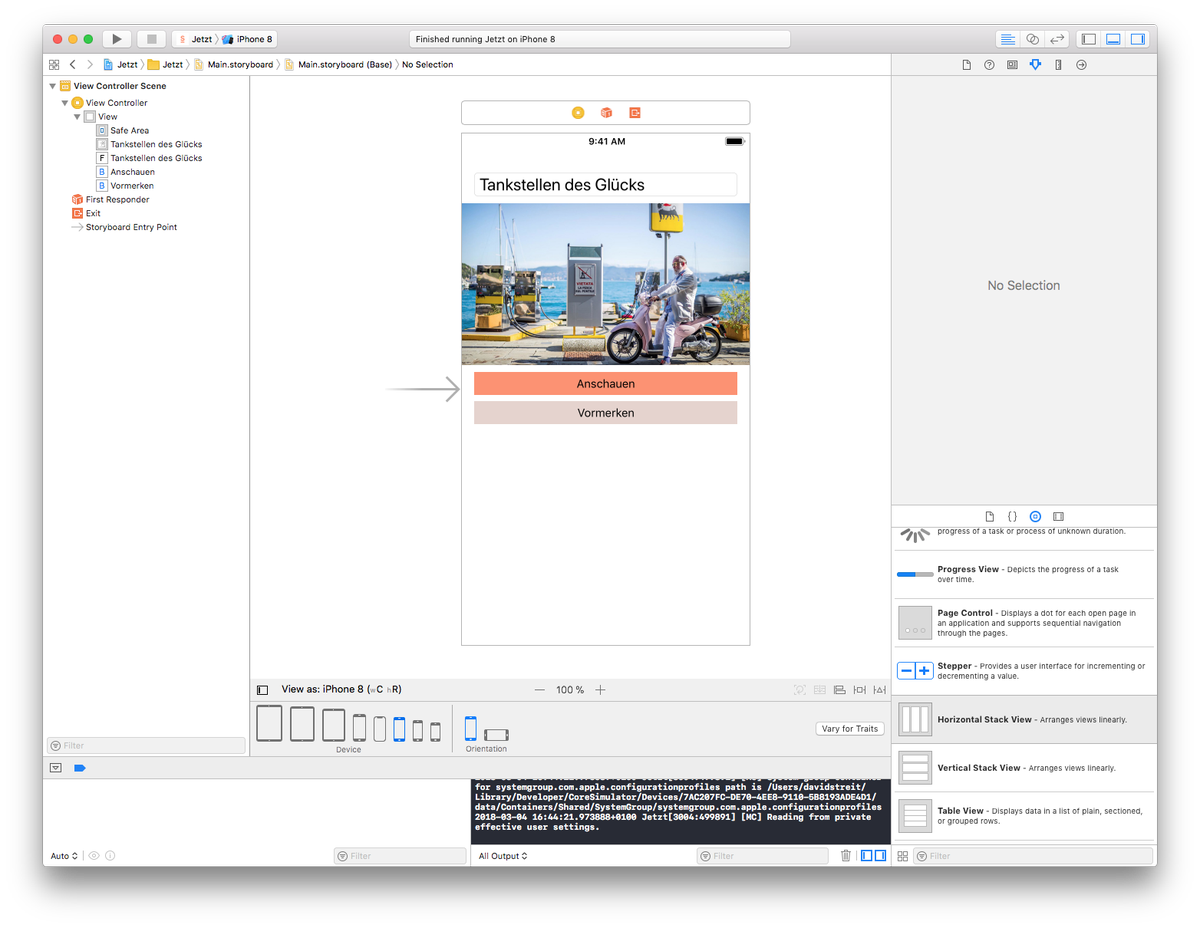This screenshot has width=1200, height=928.
Task: Open the Size inspector ruler icon
Action: pos(1058,64)
